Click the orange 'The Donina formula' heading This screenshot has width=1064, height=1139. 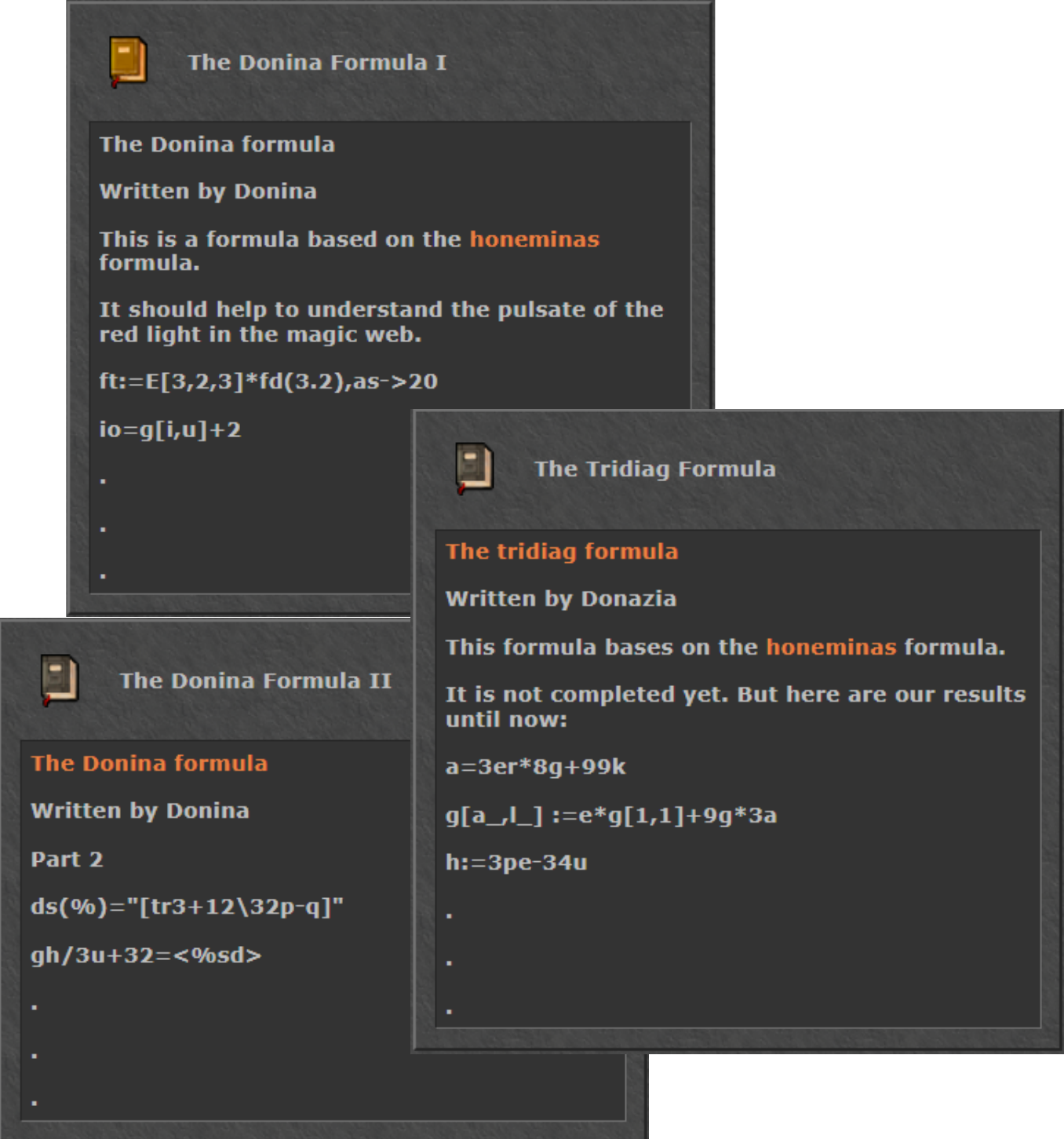149,764
